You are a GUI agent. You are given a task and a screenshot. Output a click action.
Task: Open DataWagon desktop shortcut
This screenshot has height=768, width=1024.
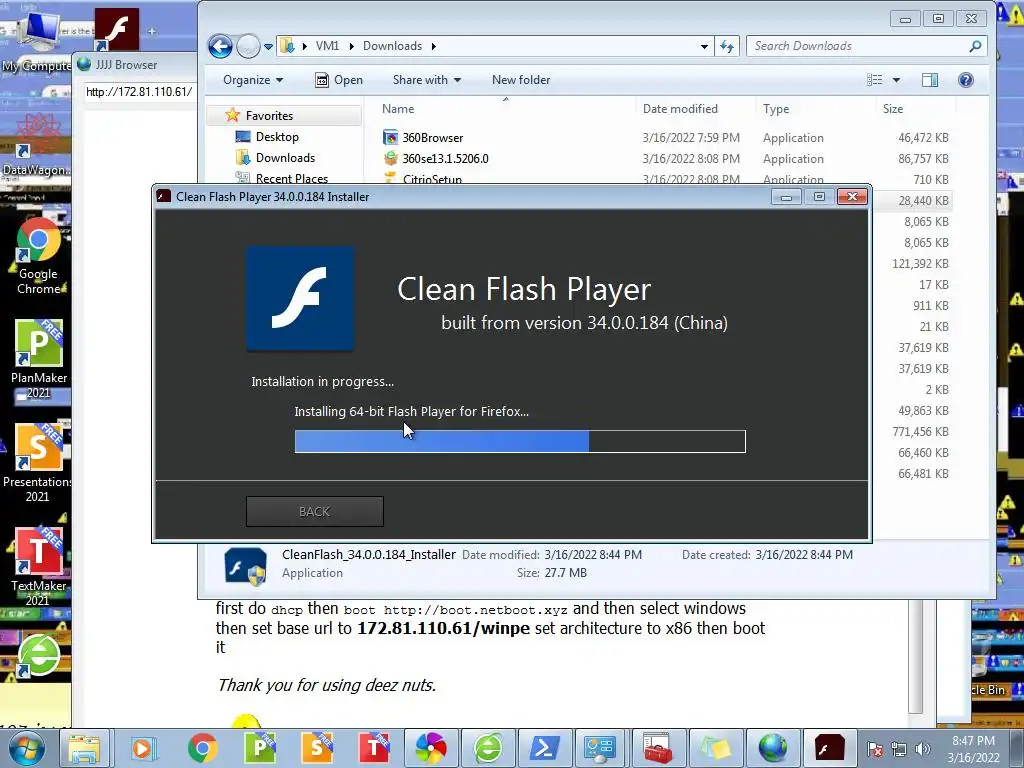point(36,145)
